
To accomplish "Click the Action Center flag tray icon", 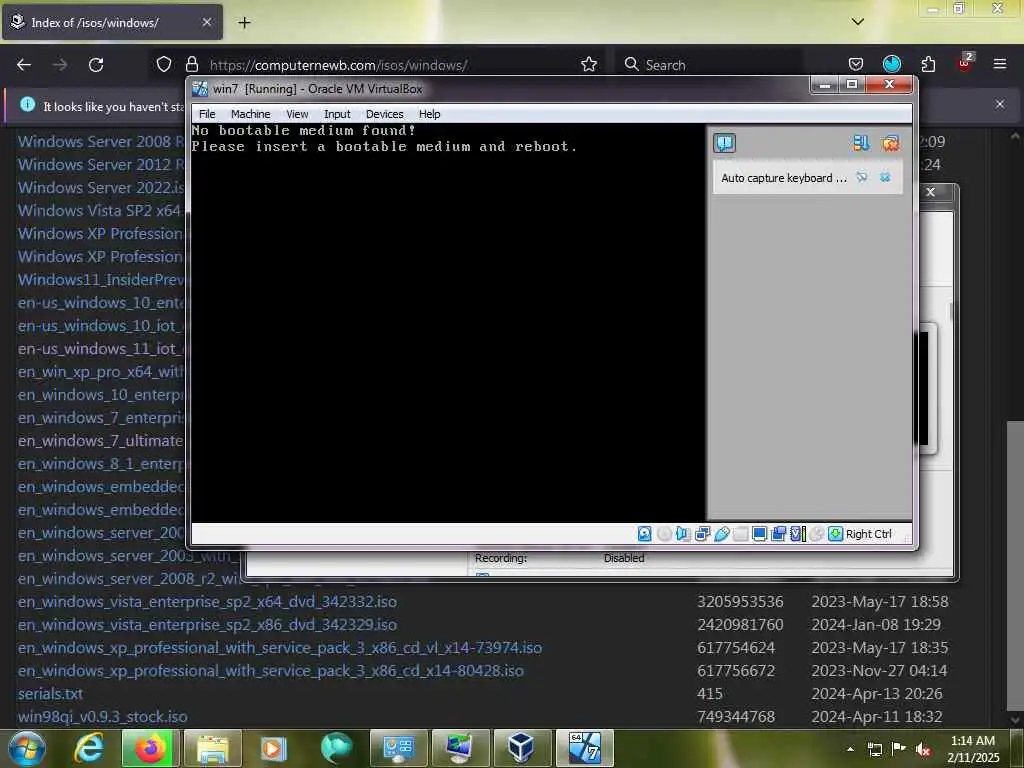I will pos(899,749).
